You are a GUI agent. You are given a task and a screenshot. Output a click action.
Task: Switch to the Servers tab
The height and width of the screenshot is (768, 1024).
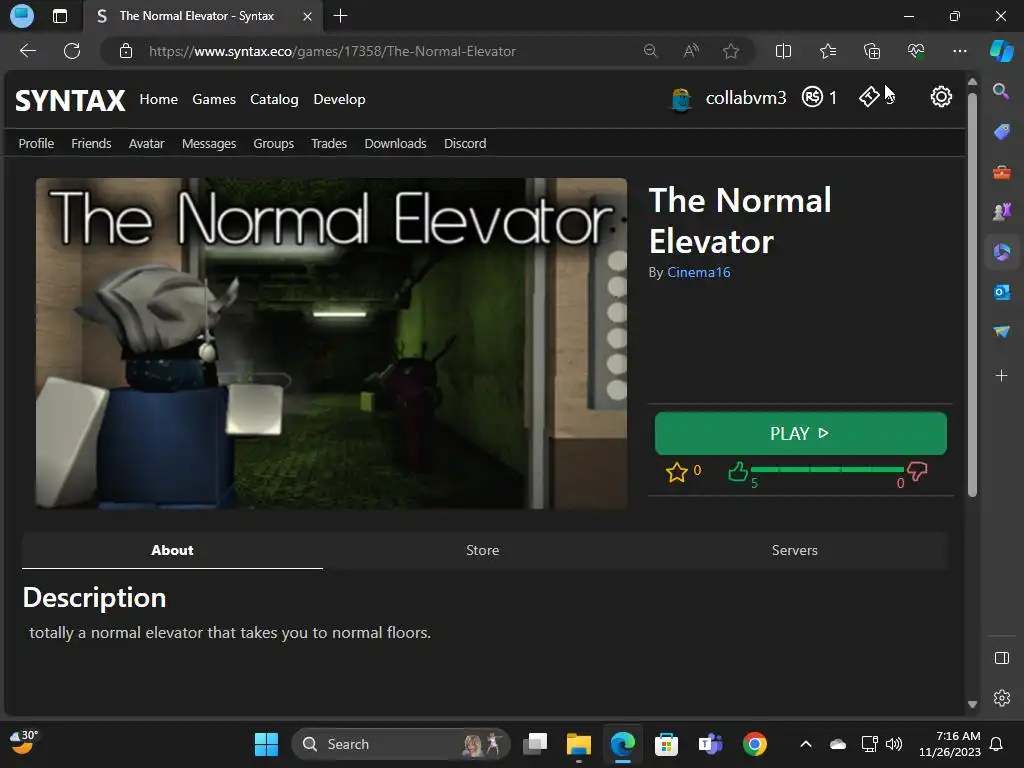[x=795, y=550]
